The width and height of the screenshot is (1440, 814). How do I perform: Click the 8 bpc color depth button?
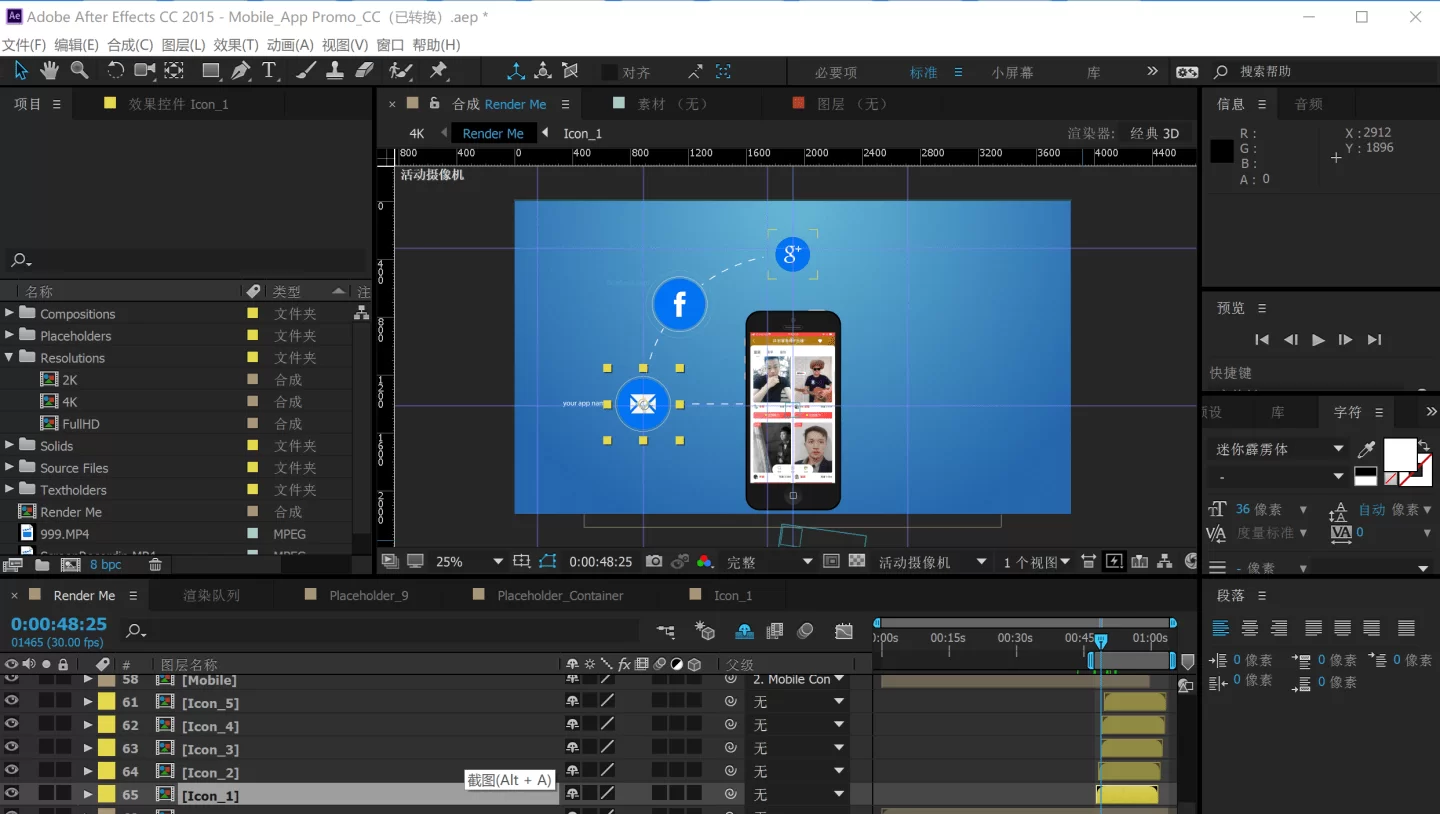tap(105, 565)
